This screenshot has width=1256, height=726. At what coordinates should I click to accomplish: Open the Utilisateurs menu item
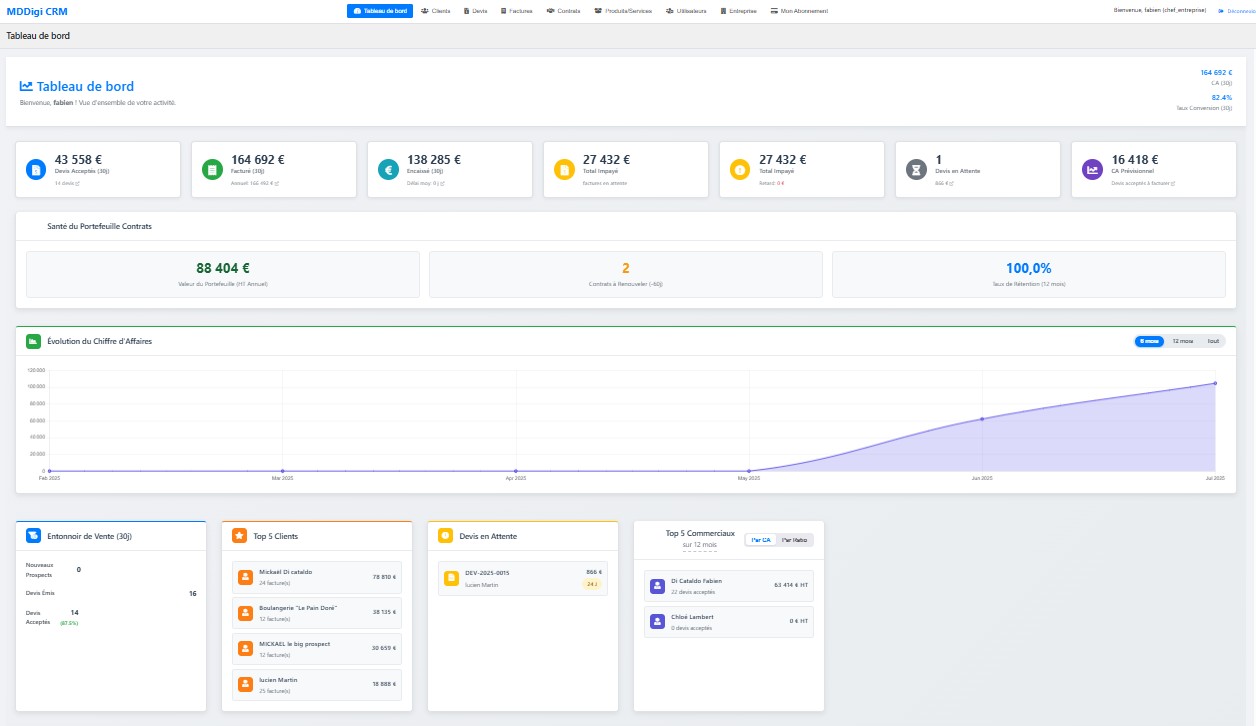[686, 11]
